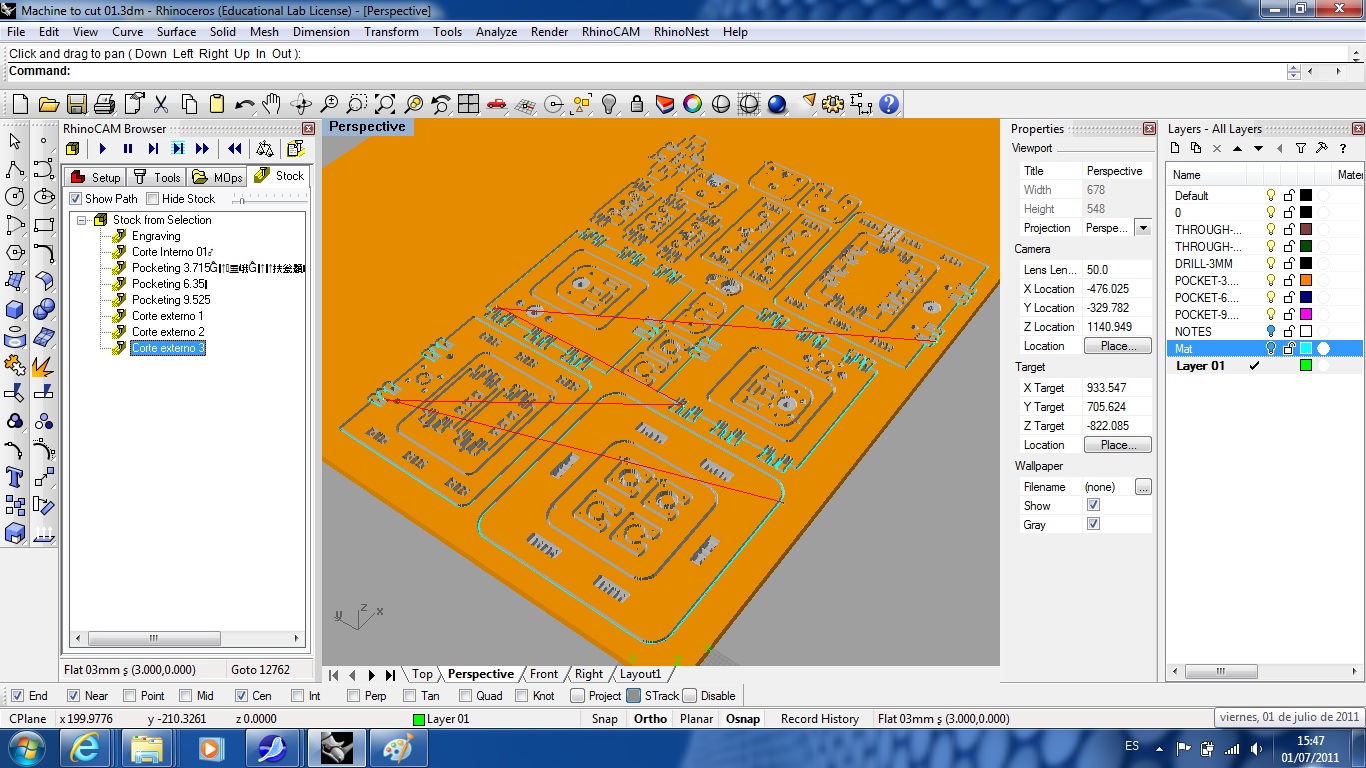The height and width of the screenshot is (768, 1366).
Task: Click the puzzle piece Join tool
Action: (x=15, y=365)
